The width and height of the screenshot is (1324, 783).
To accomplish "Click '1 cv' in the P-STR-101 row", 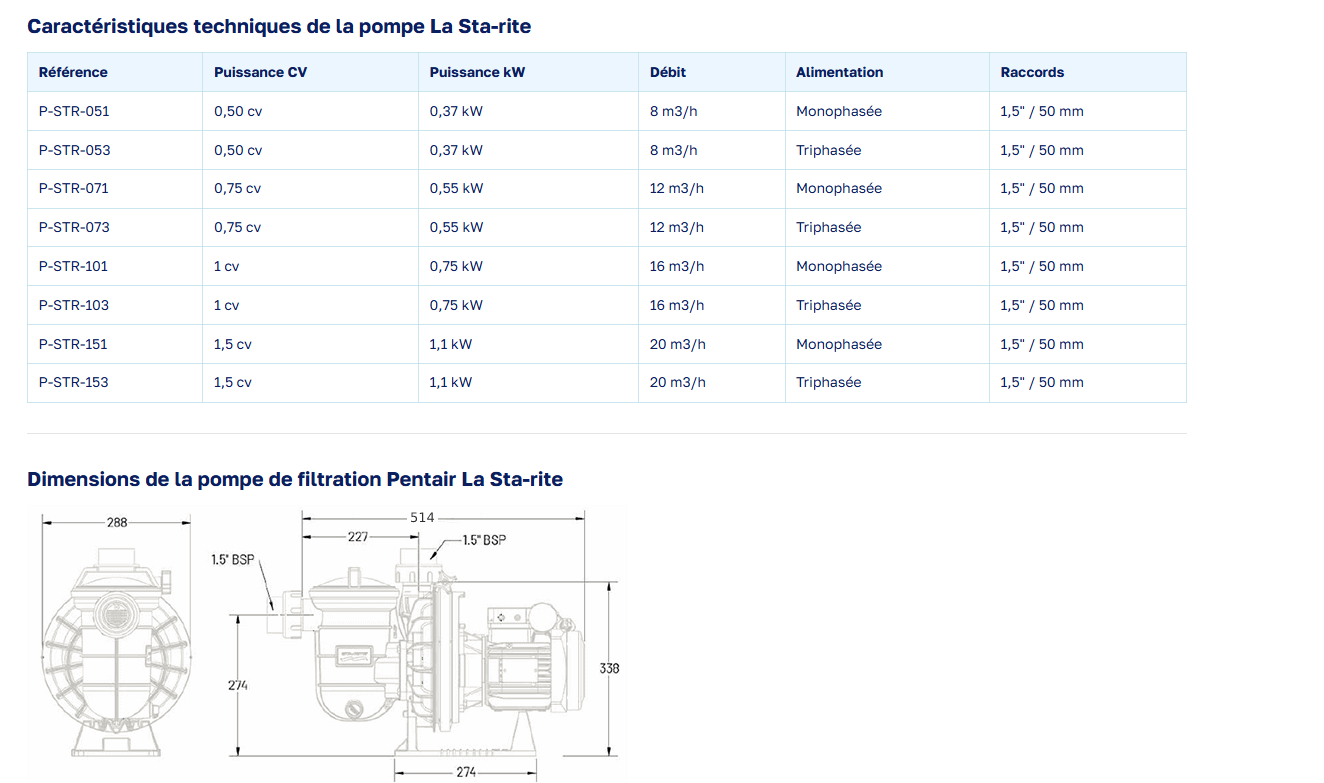I will (226, 266).
